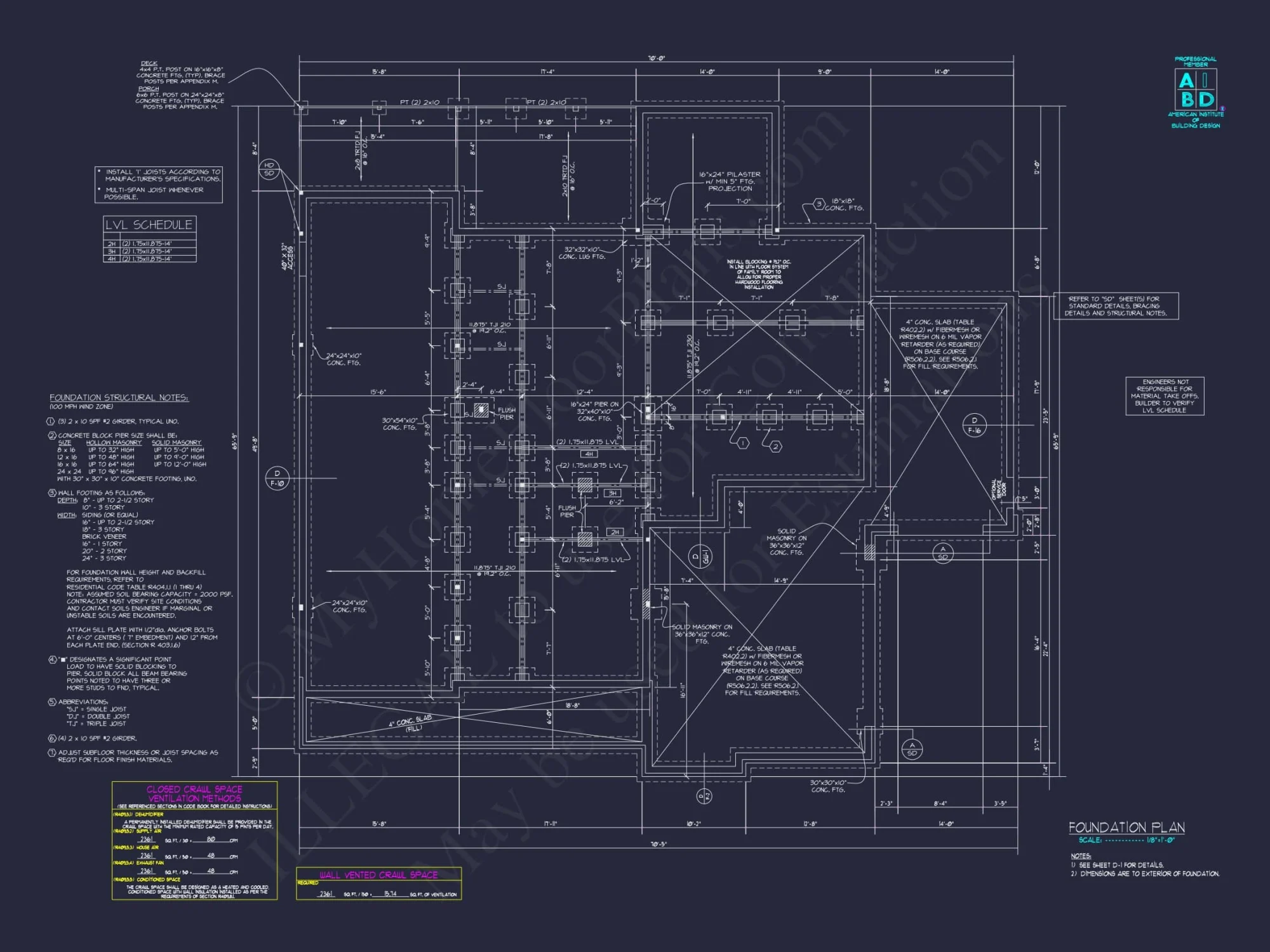Click hexagon reference marker 2 beside it
The width and height of the screenshot is (1270, 952).
[775, 446]
